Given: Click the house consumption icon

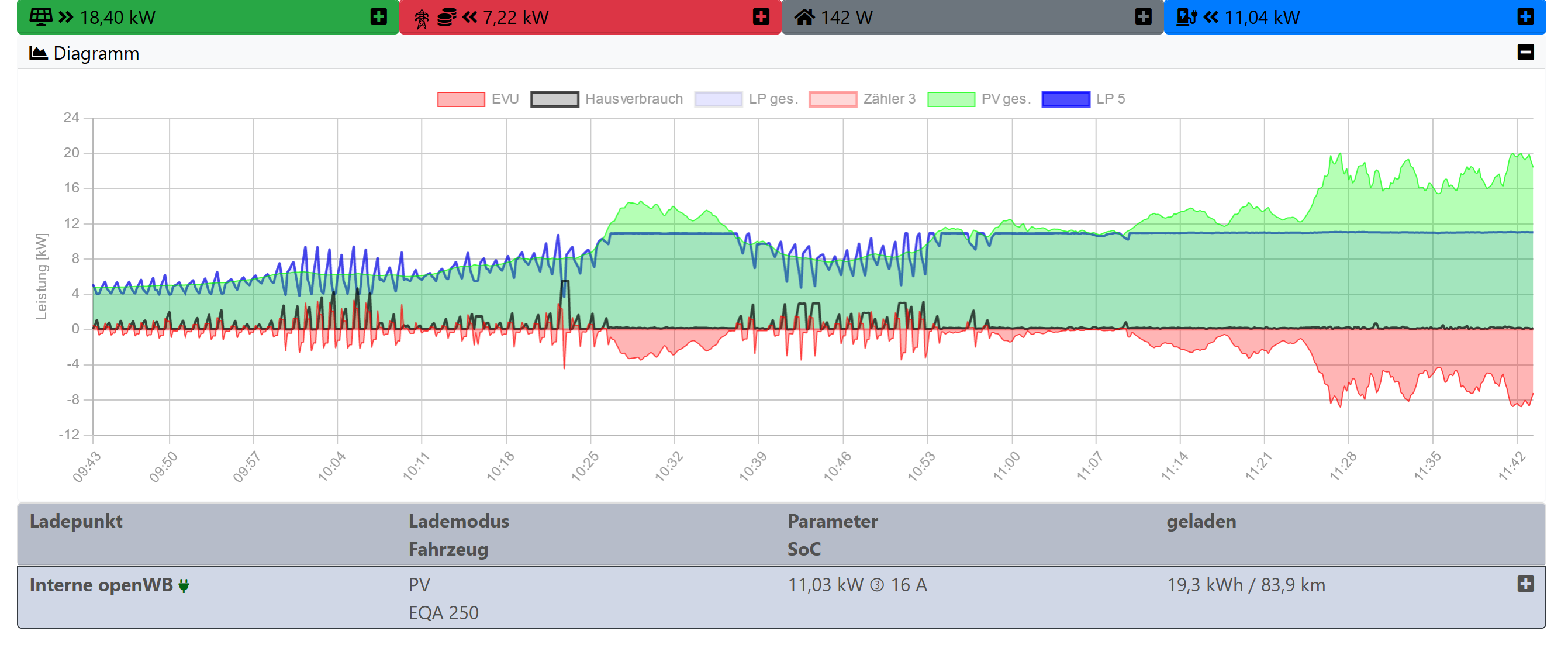Looking at the screenshot, I should [804, 17].
